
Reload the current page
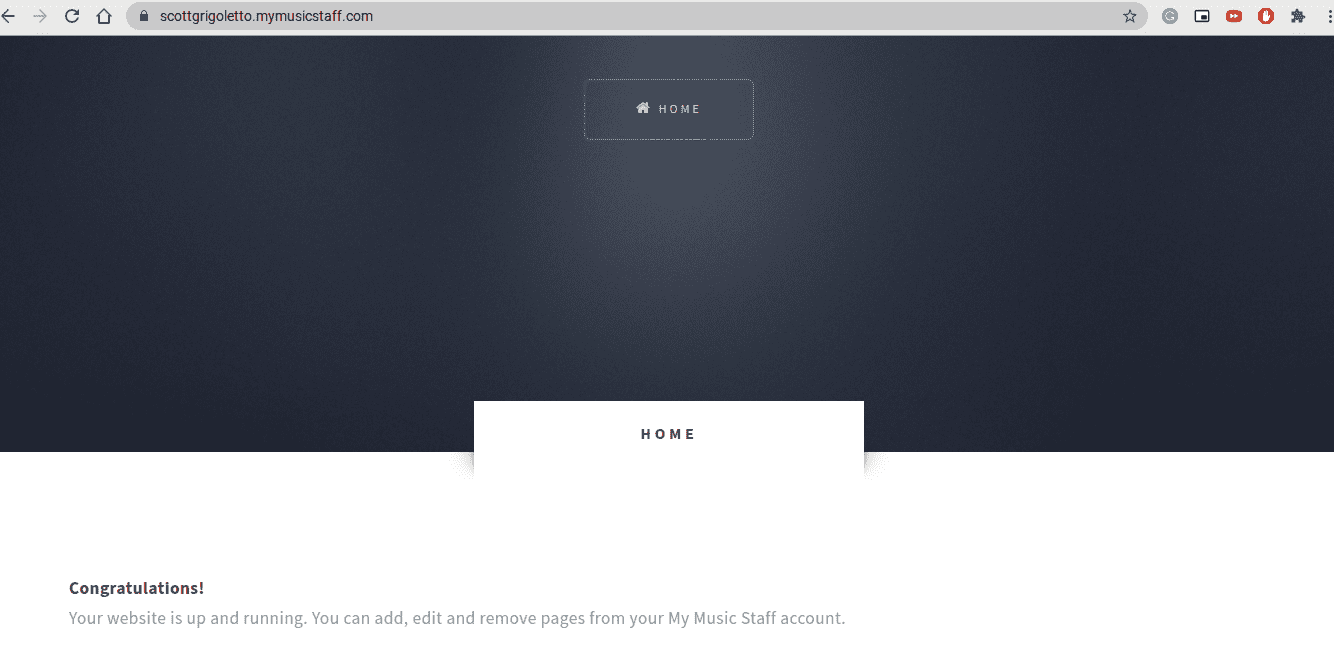coord(72,16)
